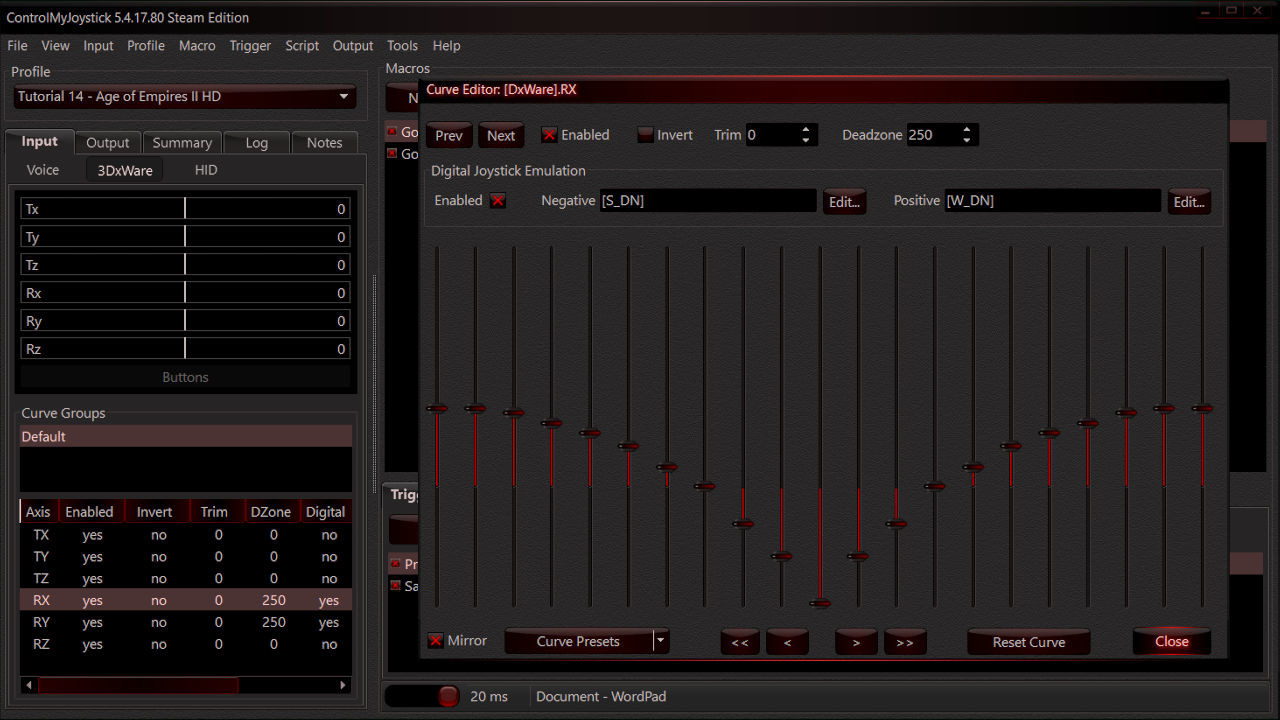Switch to the HID input tab
Viewport: 1280px width, 720px height.
click(205, 169)
